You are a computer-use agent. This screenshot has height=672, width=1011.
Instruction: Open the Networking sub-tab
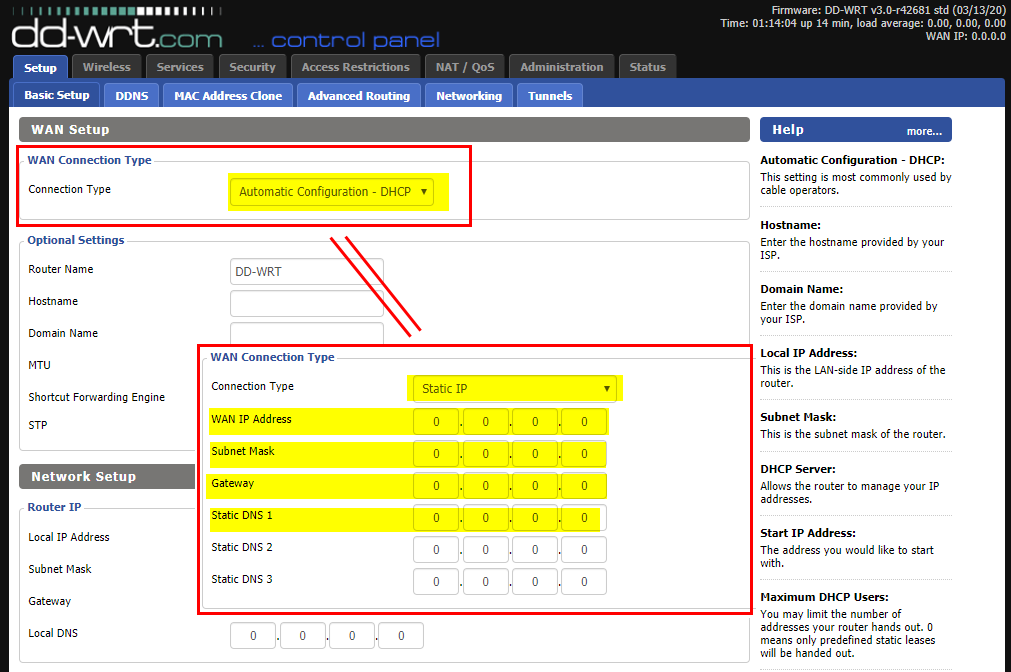(469, 95)
